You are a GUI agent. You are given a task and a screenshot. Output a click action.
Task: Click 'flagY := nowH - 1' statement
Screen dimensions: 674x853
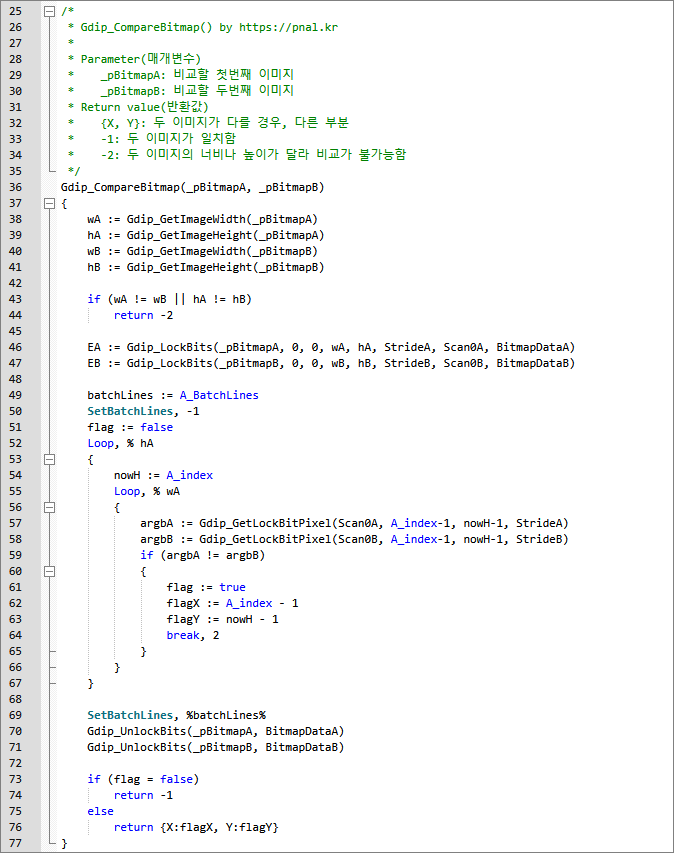(222, 619)
